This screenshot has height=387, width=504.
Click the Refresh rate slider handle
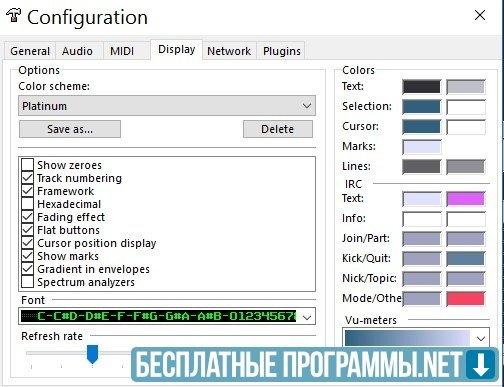click(92, 355)
